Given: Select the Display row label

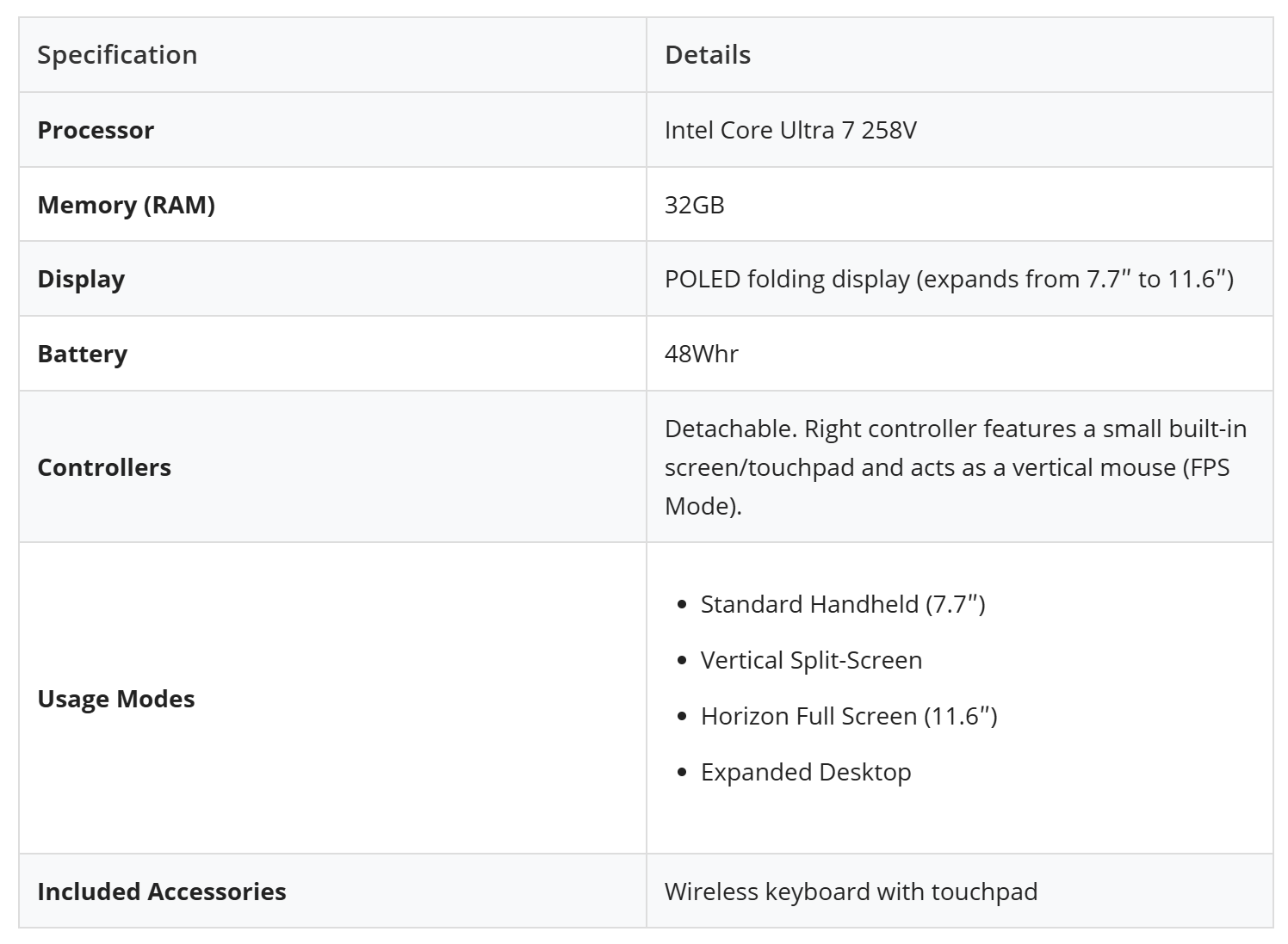Looking at the screenshot, I should (81, 279).
